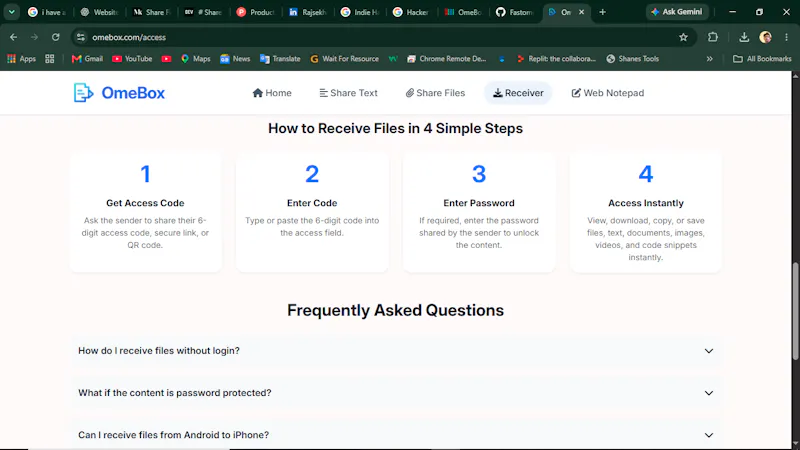The width and height of the screenshot is (800, 450).
Task: Open the All Bookmarks folder
Action: 762,59
